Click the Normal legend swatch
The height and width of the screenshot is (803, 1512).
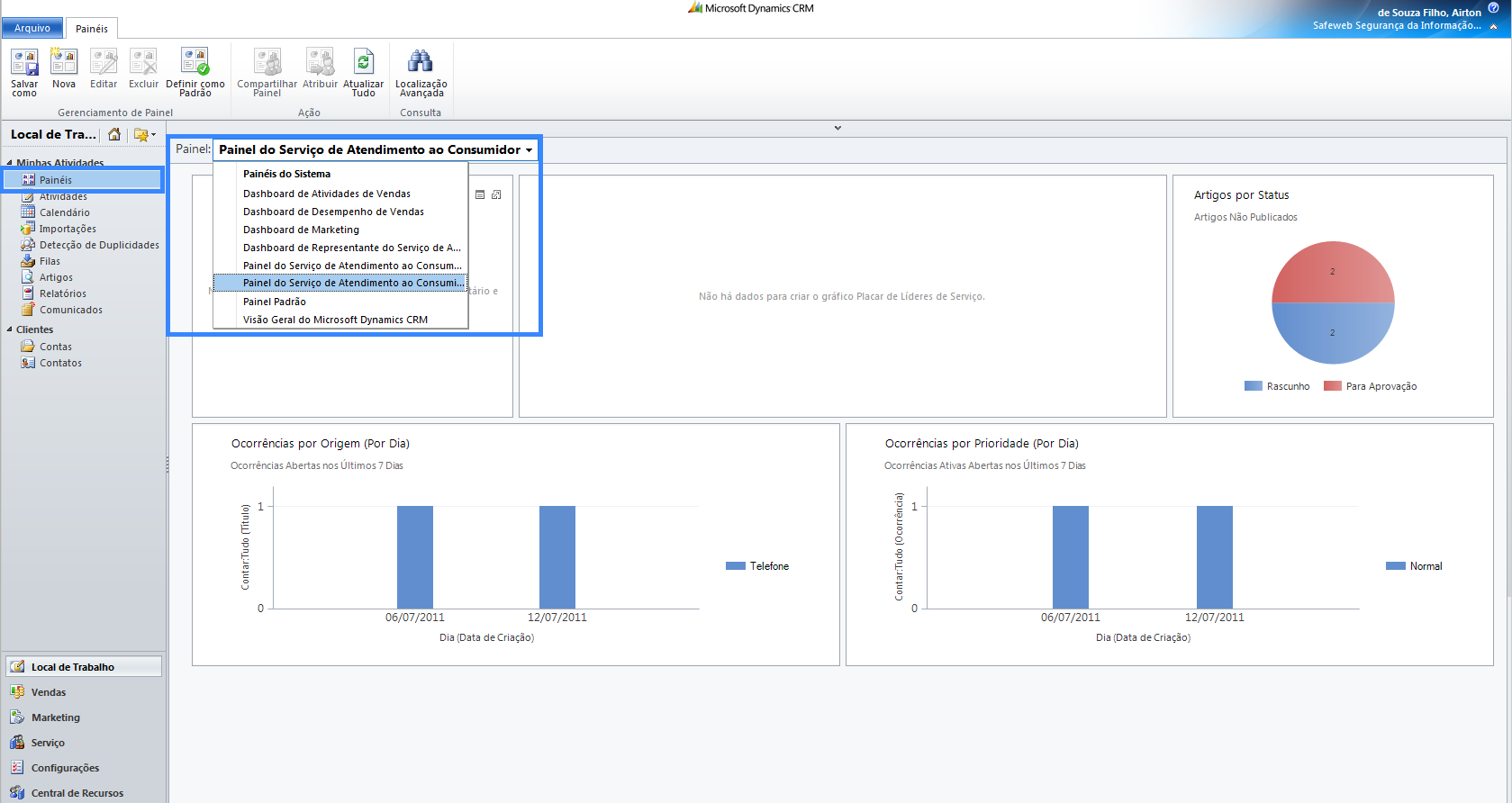[1395, 566]
